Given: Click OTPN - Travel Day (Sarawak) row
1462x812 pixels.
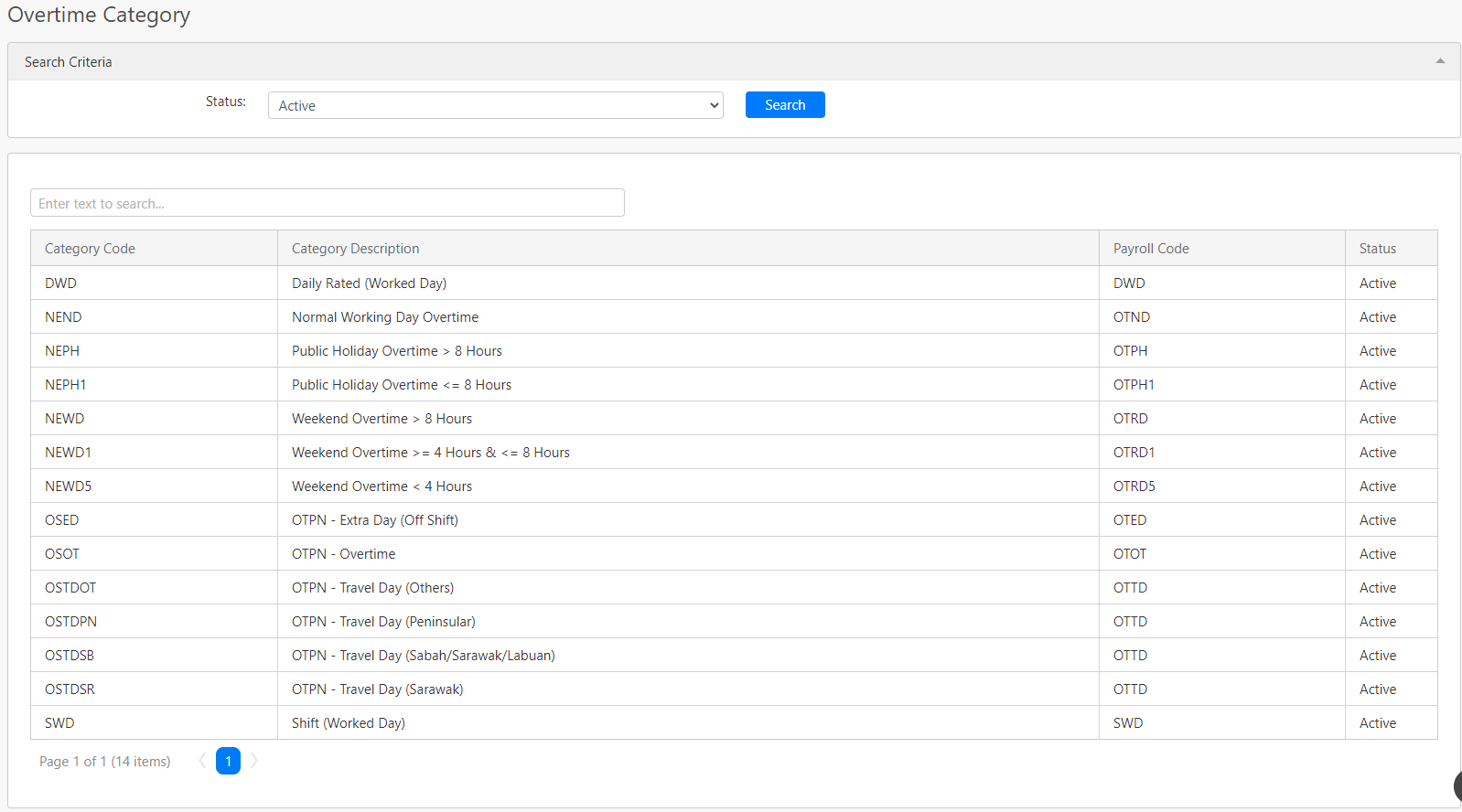Looking at the screenshot, I should (377, 689).
